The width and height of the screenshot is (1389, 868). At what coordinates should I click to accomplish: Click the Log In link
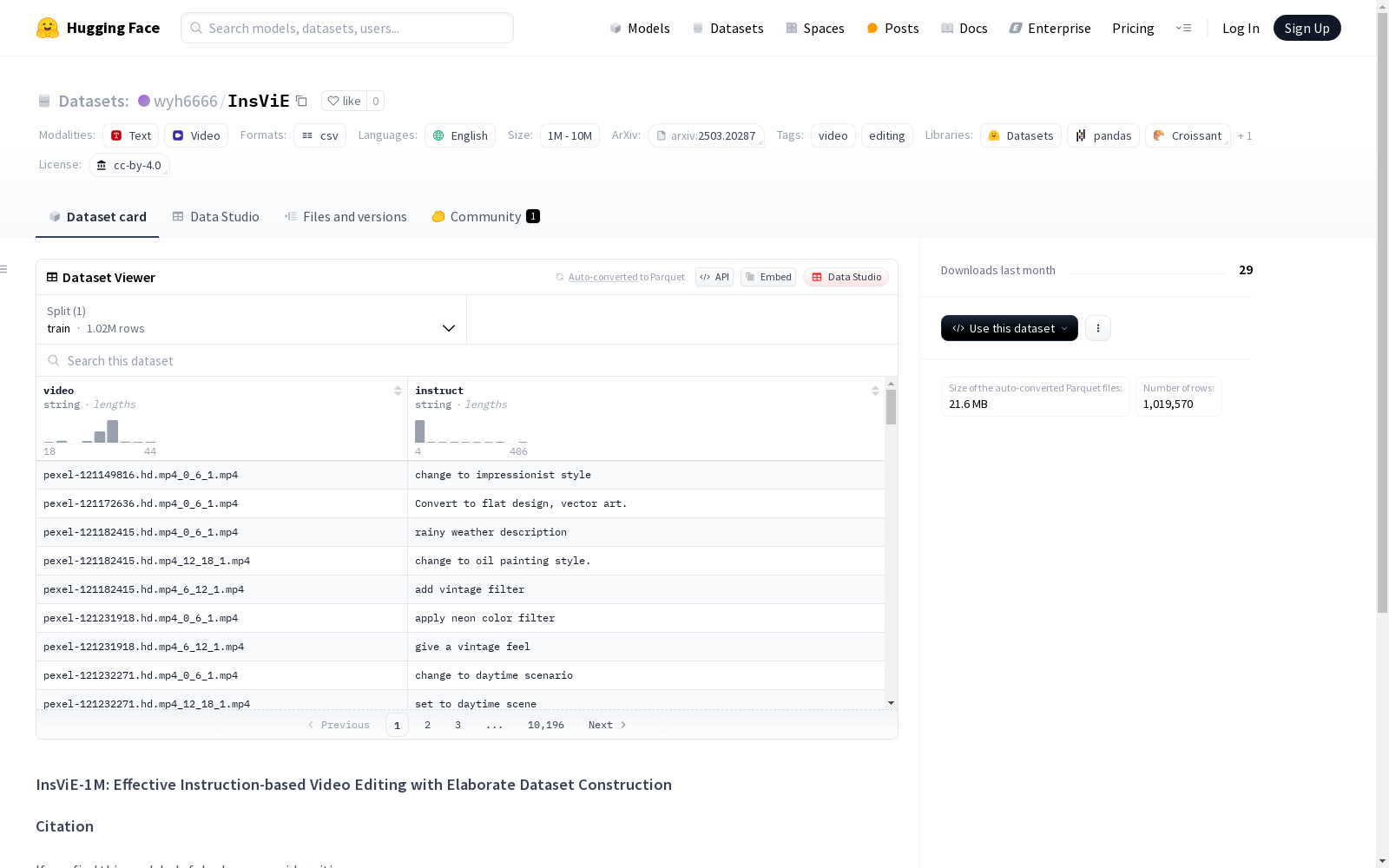click(1241, 28)
